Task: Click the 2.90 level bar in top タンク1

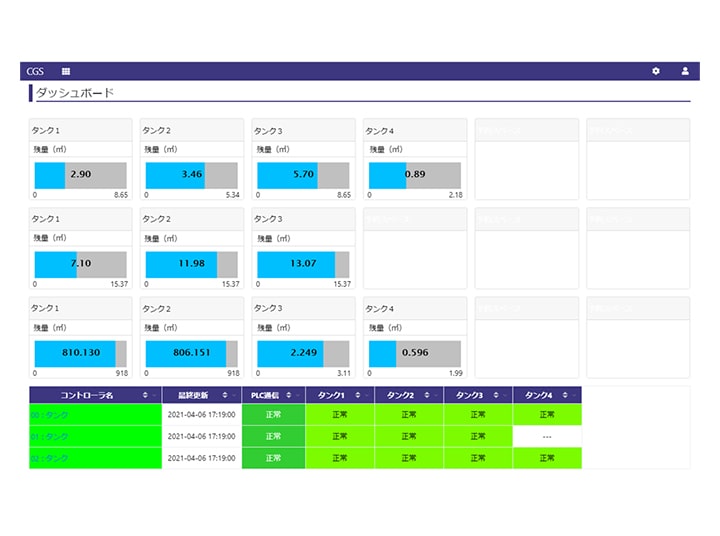Action: click(80, 174)
